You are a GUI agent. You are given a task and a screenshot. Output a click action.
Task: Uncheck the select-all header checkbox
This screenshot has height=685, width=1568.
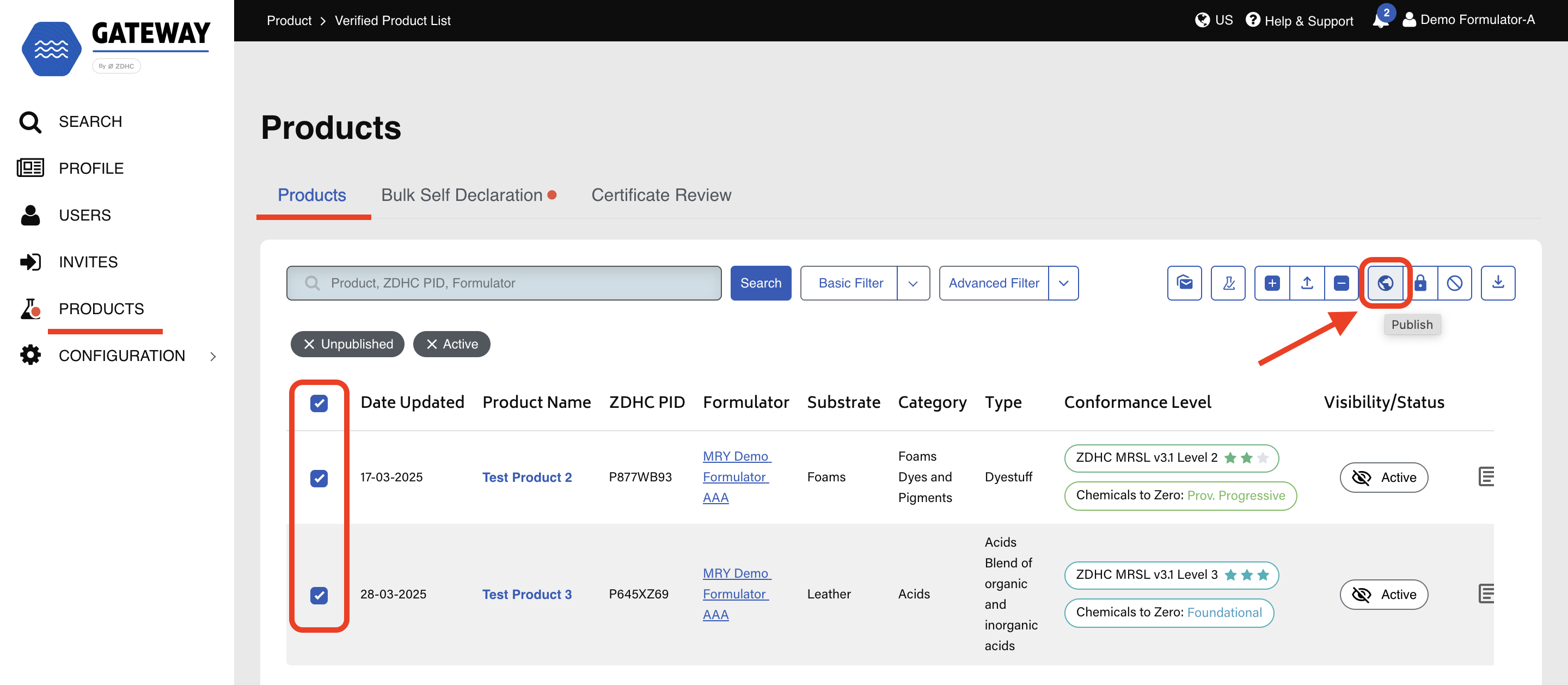tap(318, 403)
